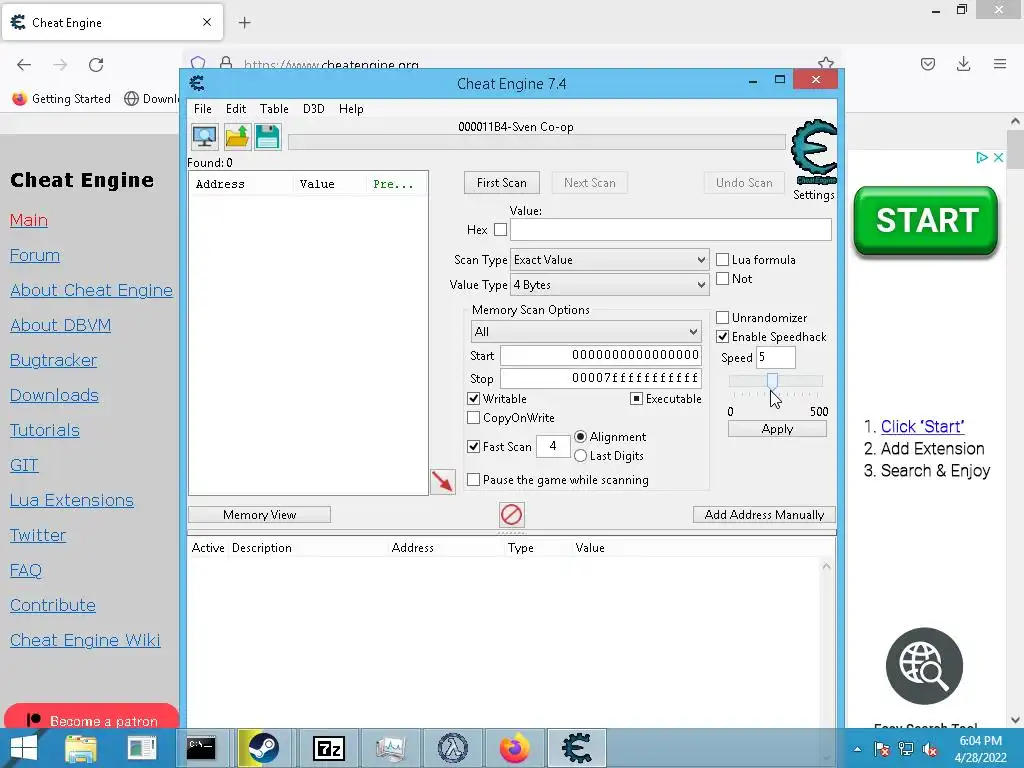Disable the Enable Speedhack checkbox
The image size is (1024, 768).
tap(722, 337)
